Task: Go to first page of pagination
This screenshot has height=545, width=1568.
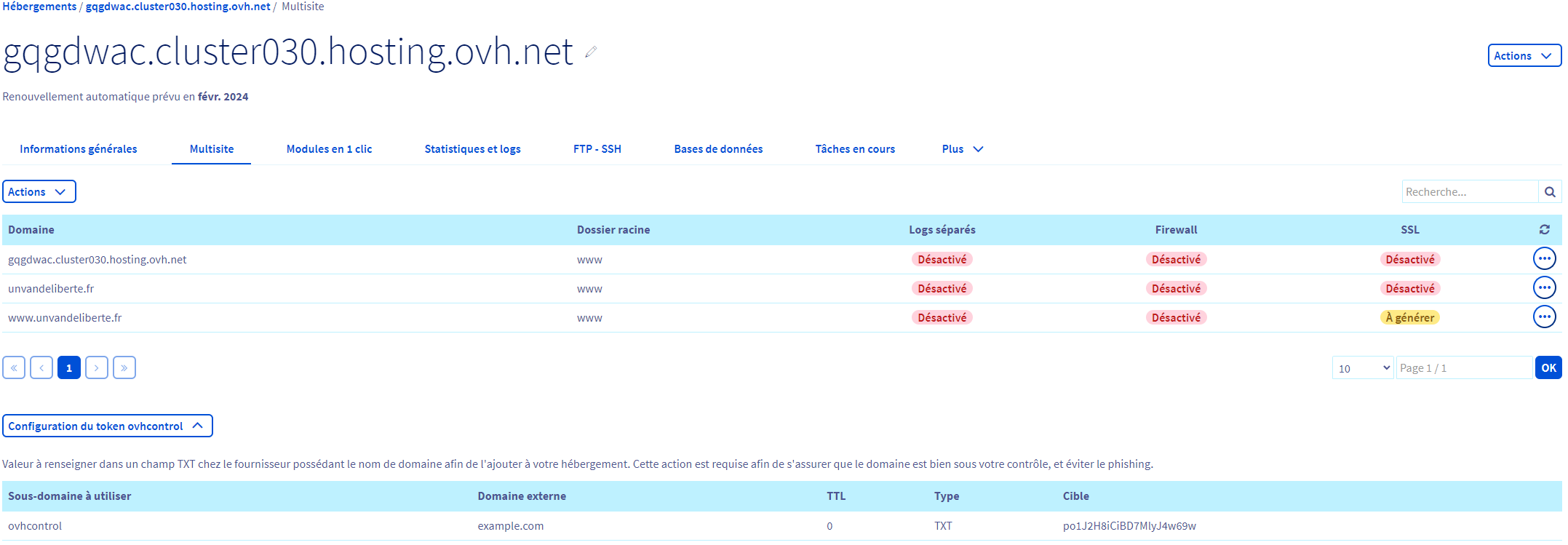Action: 14,367
